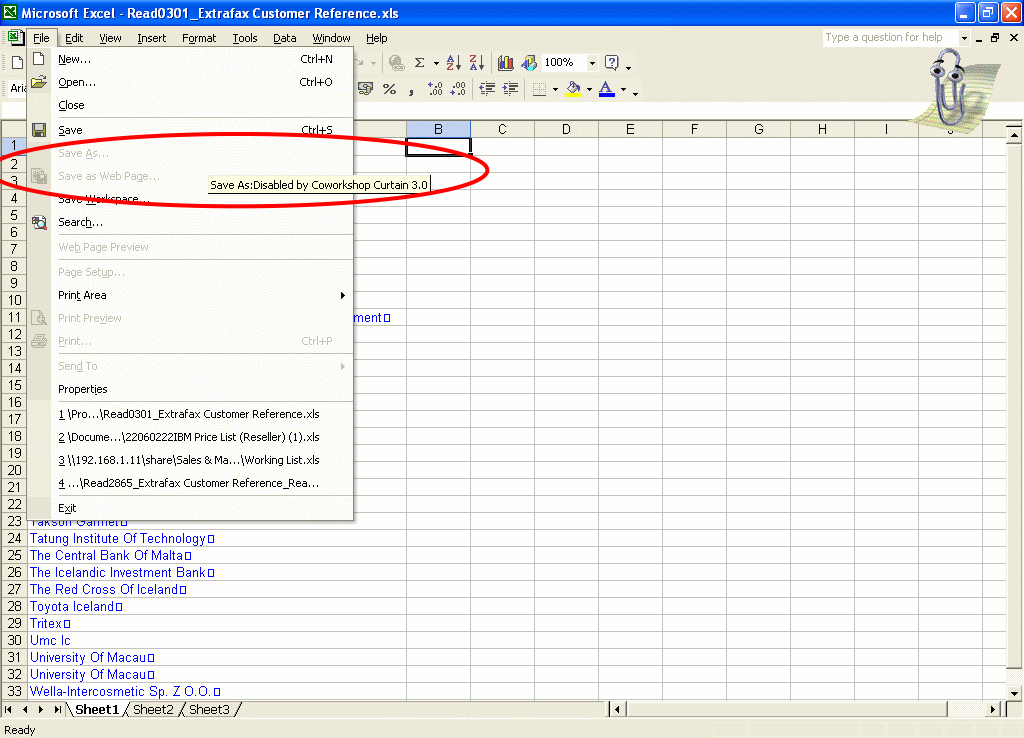Click the AutoSum sigma icon

[x=420, y=63]
